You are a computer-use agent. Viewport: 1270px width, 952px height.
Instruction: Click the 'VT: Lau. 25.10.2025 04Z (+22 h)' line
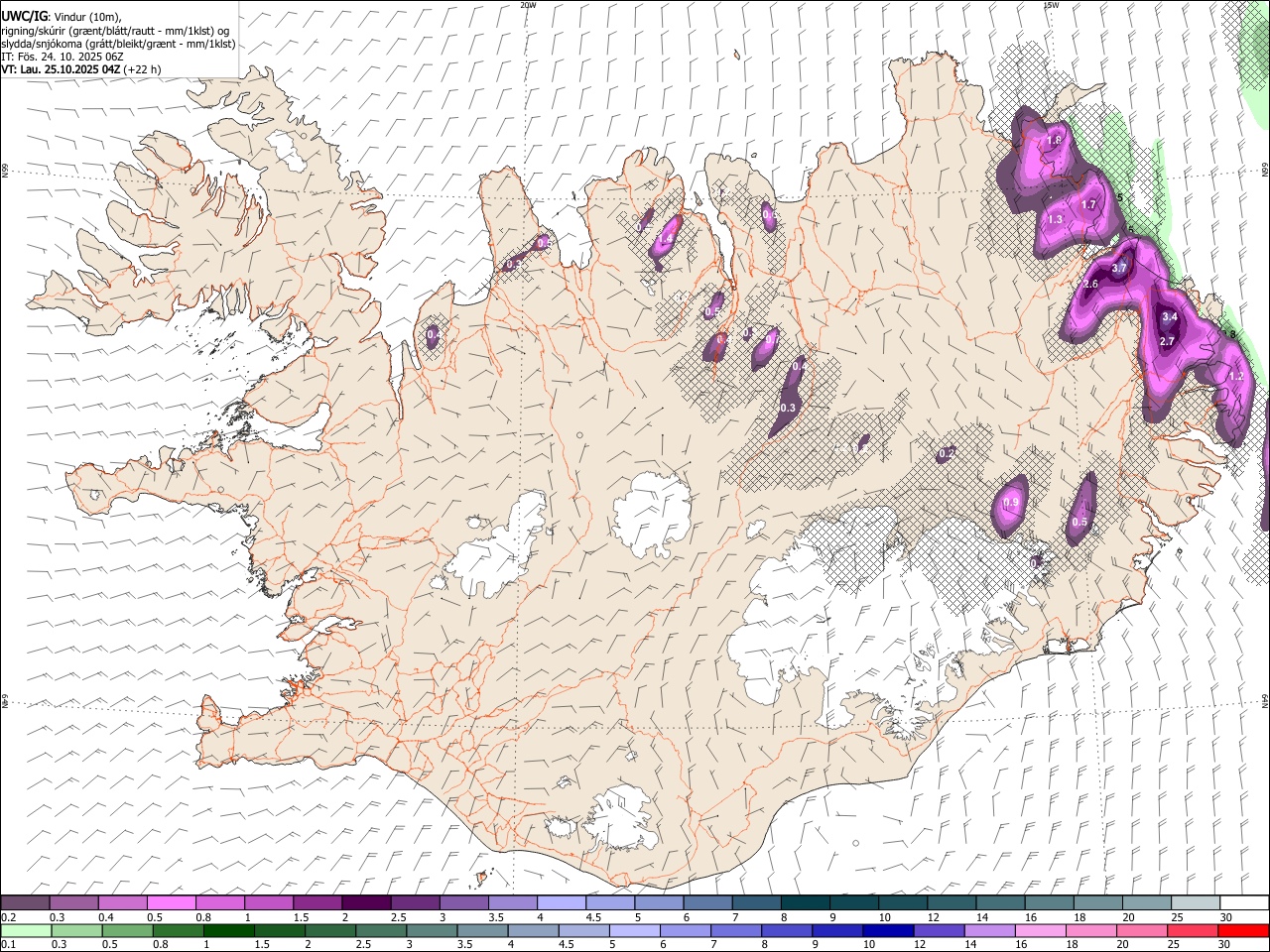click(81, 69)
